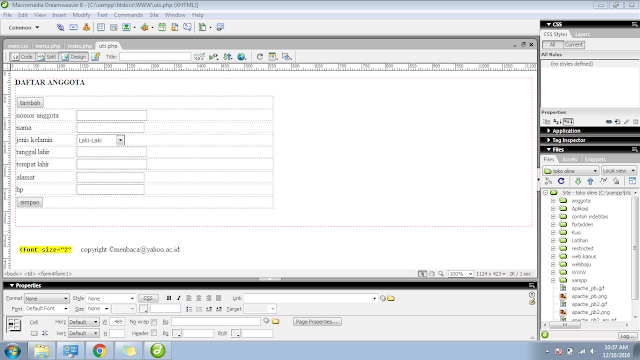
Task: Open the Vert alignment dropdown
Action: pos(83,333)
